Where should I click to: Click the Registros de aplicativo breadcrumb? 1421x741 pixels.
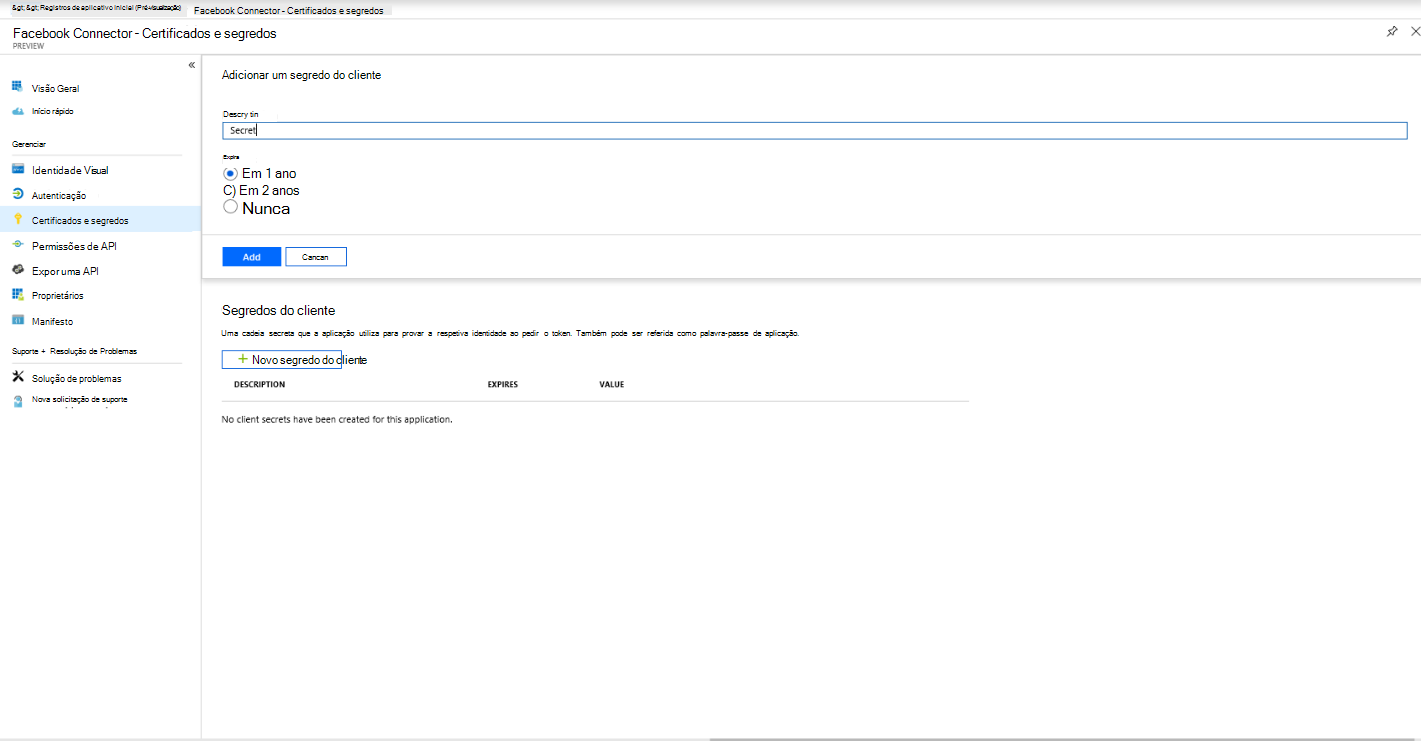coord(97,8)
